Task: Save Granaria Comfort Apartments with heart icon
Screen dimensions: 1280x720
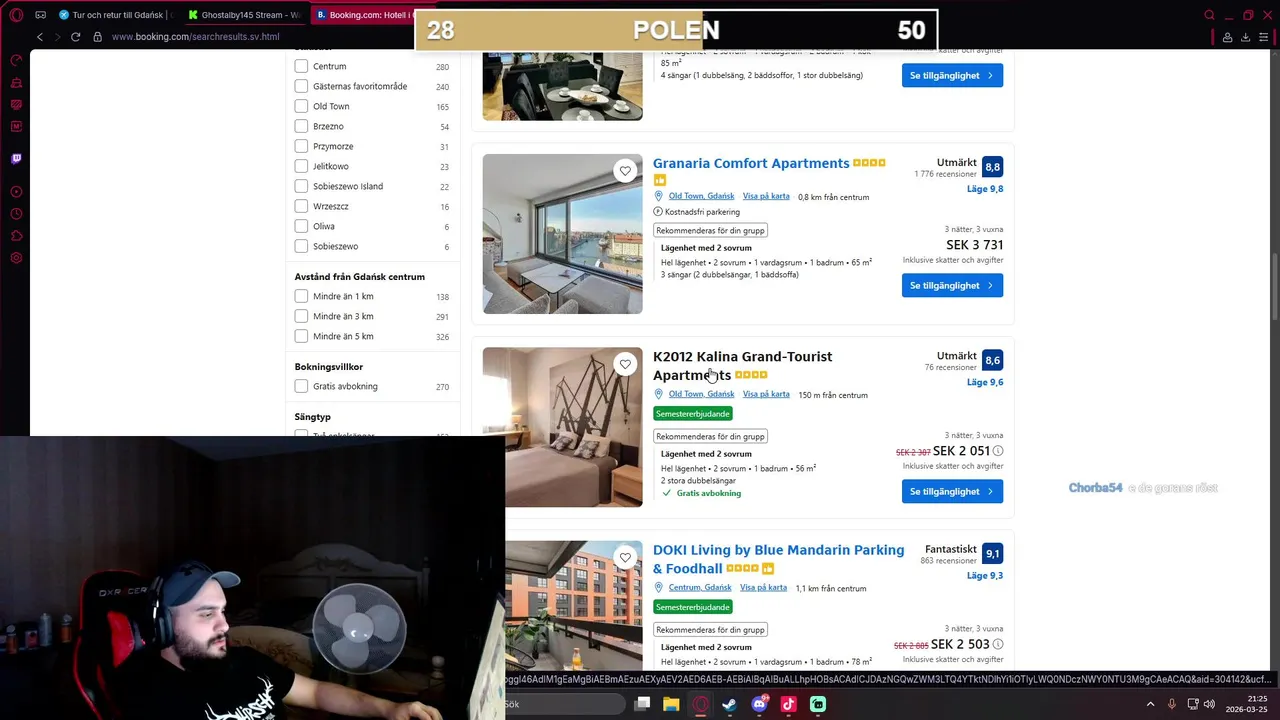Action: coord(625,171)
